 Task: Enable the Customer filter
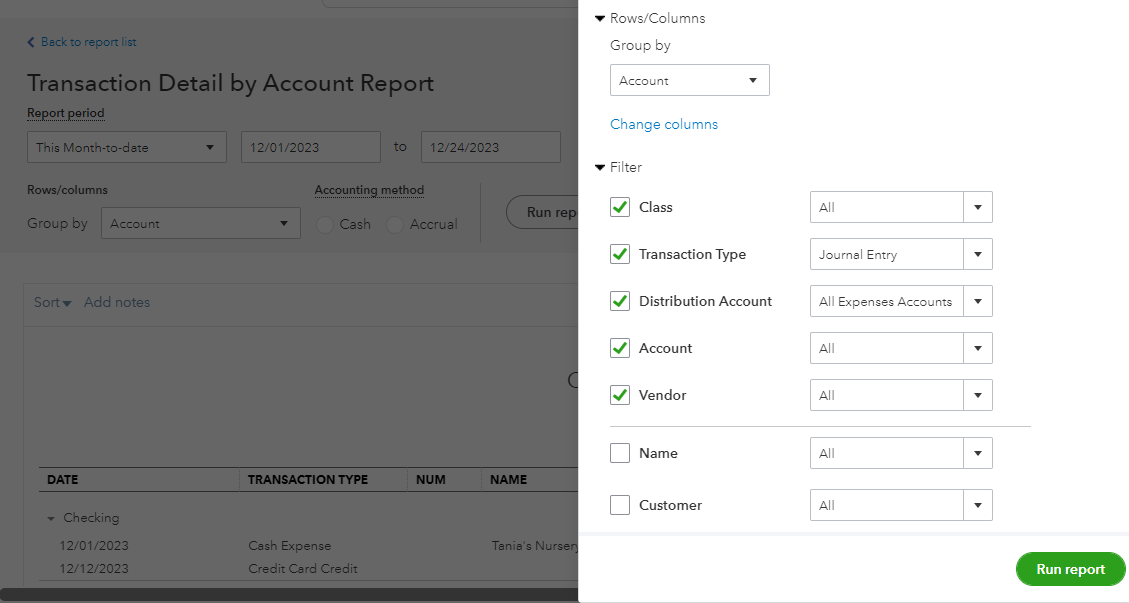click(x=620, y=505)
